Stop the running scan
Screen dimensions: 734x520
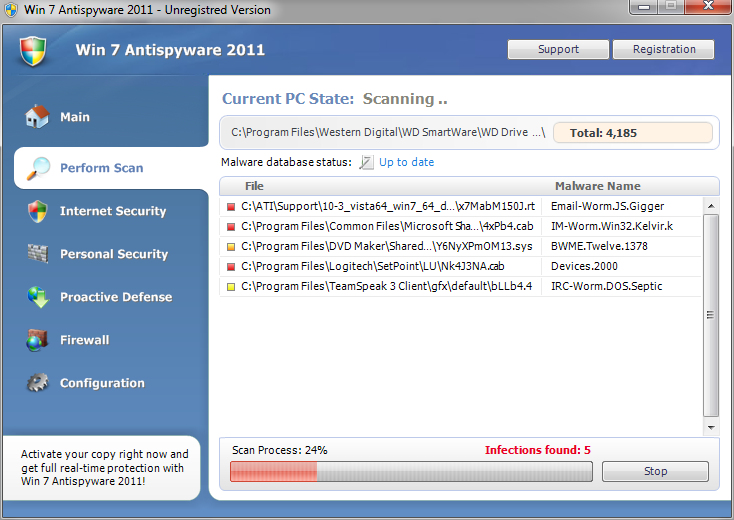tap(655, 471)
